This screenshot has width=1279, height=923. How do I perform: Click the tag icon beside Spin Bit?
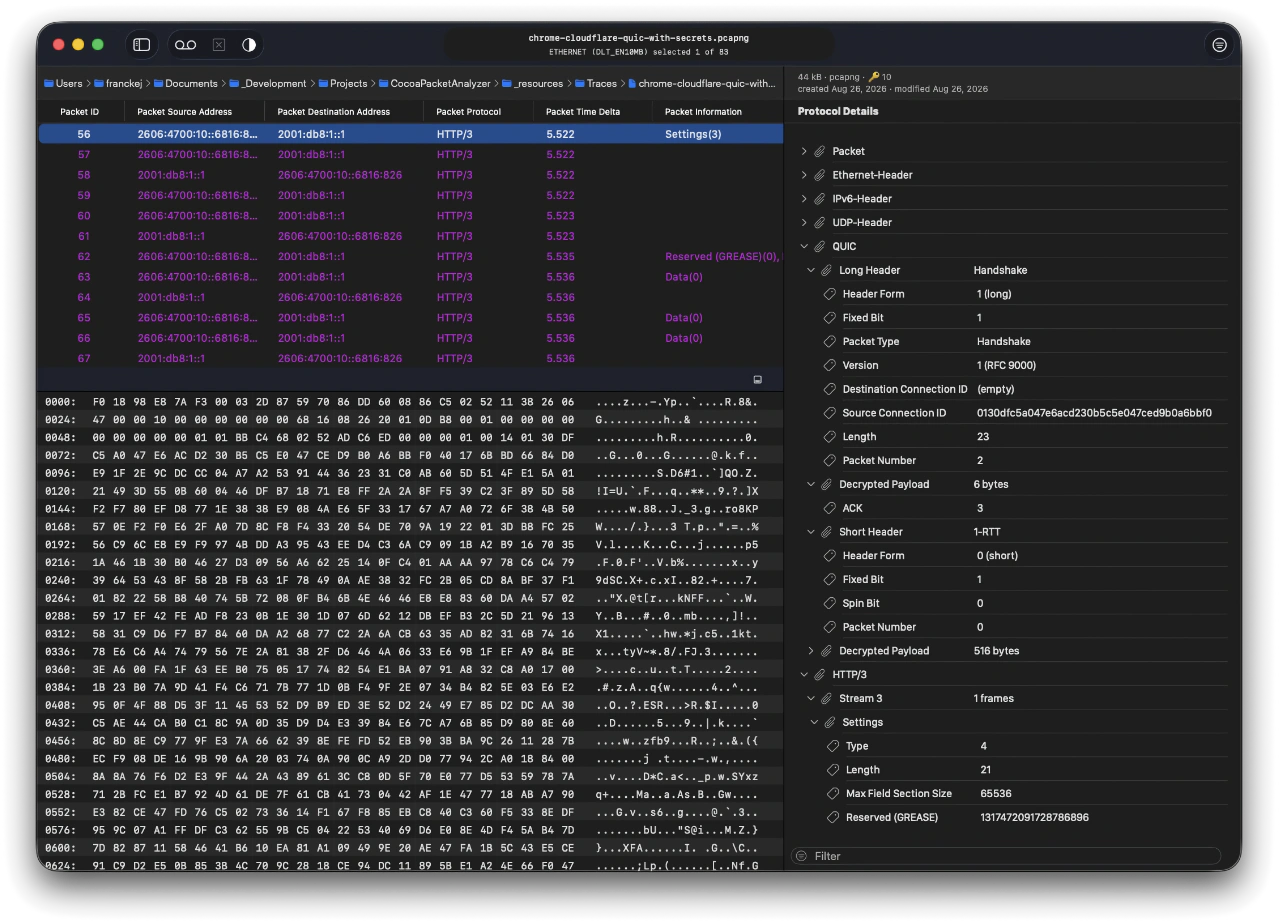829,603
